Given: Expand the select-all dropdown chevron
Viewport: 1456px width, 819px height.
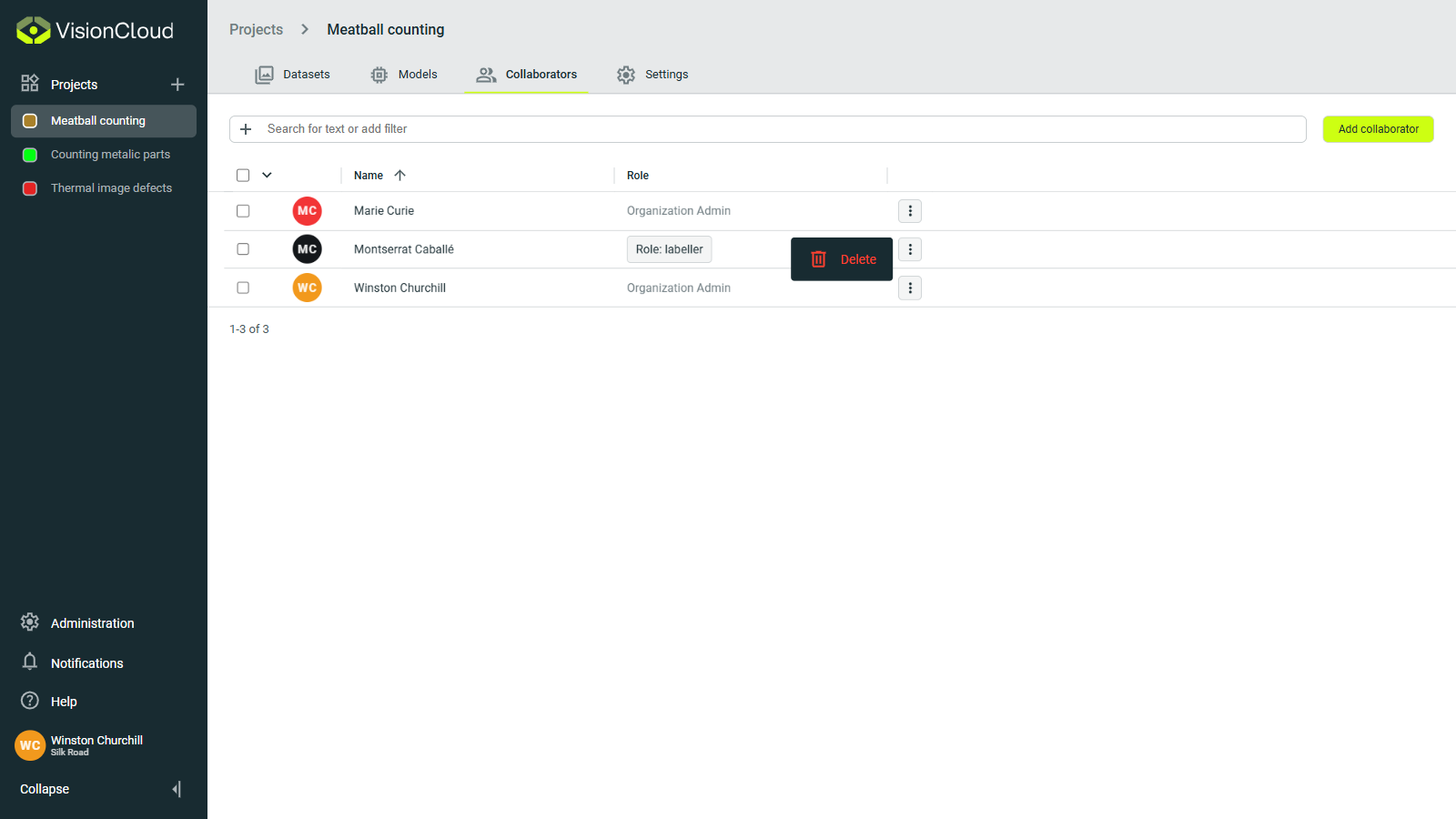Looking at the screenshot, I should (x=267, y=176).
